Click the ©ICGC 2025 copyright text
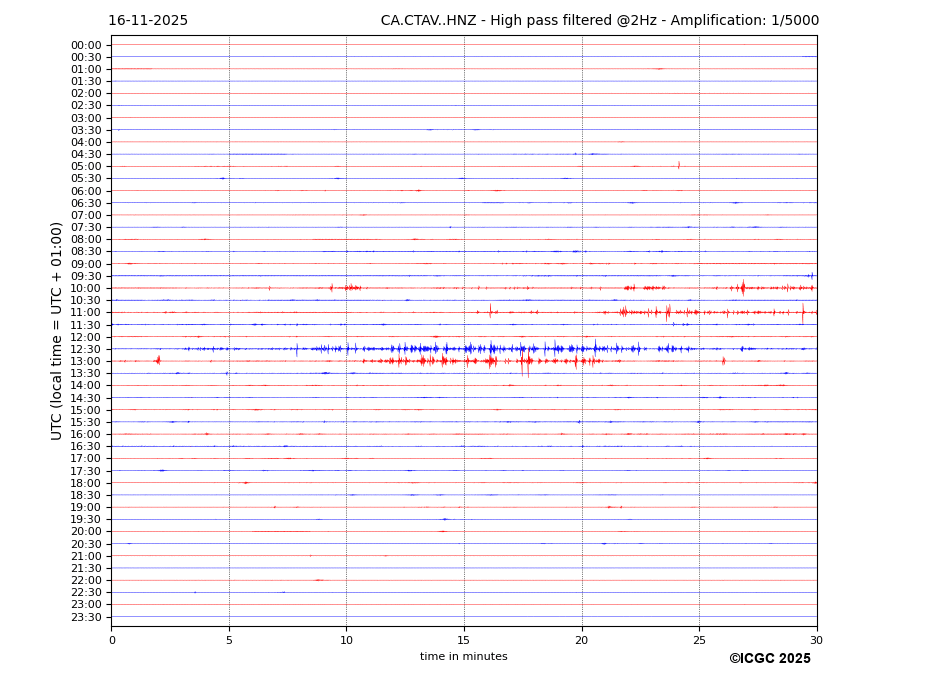The image size is (927, 696). tap(769, 659)
